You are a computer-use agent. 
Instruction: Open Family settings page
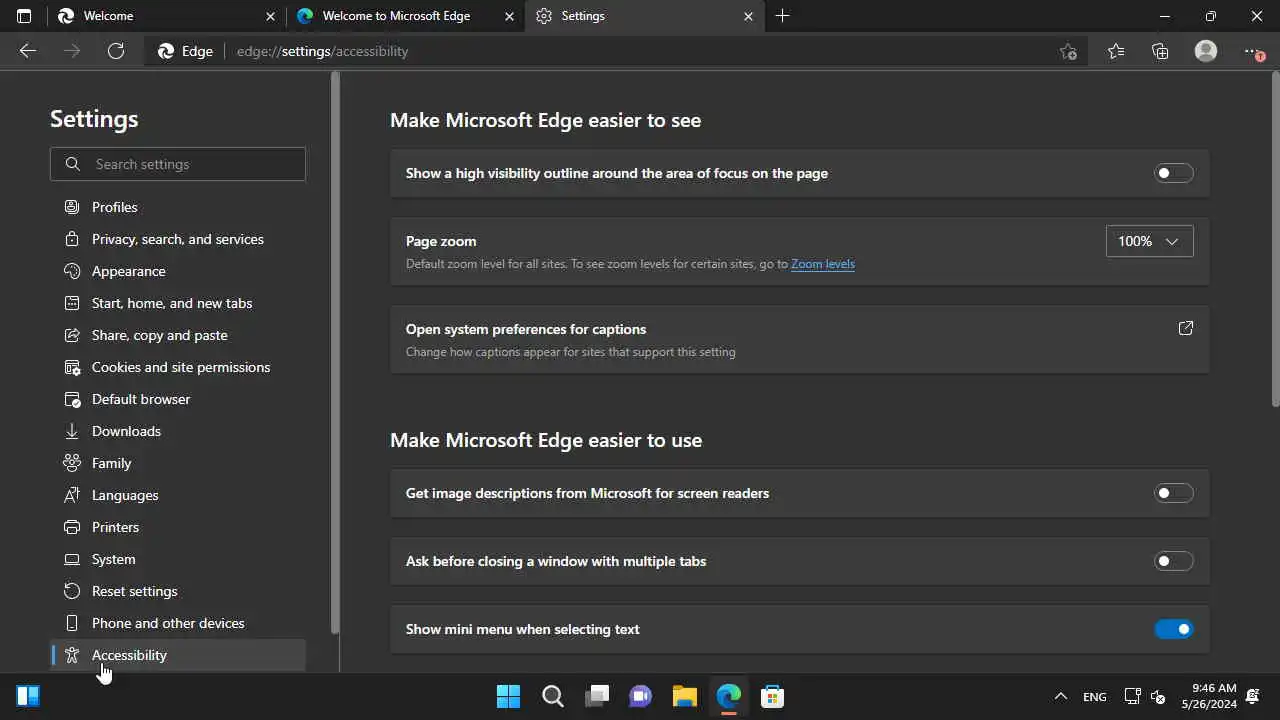[x=178, y=463]
